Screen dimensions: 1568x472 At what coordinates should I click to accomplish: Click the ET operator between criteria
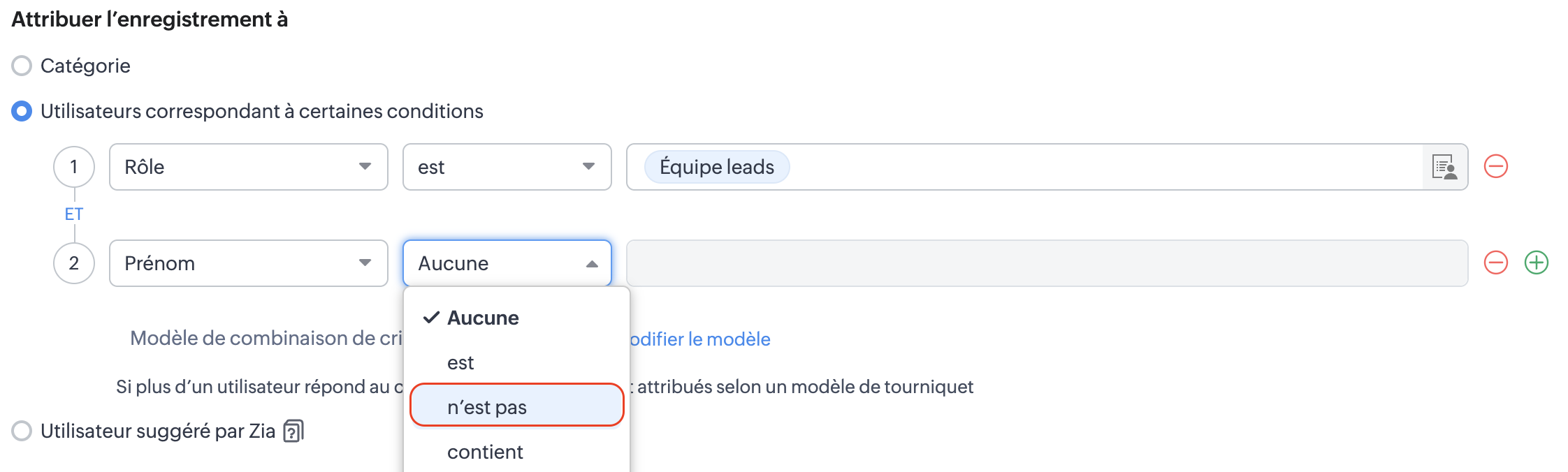point(74,214)
